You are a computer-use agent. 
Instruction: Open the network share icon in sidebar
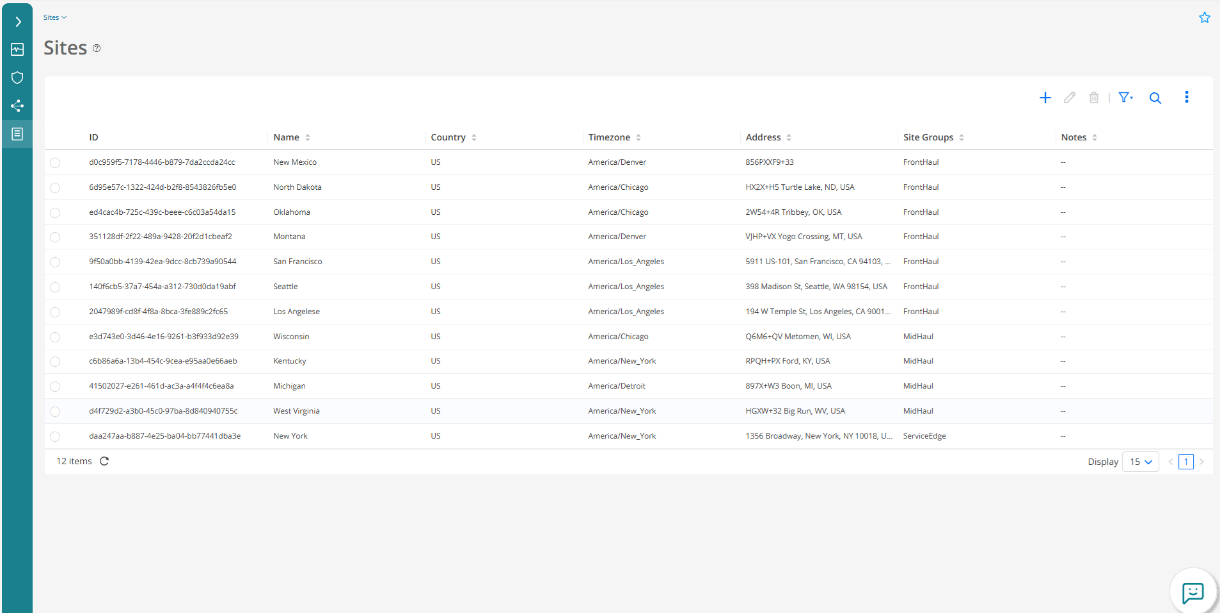click(17, 105)
